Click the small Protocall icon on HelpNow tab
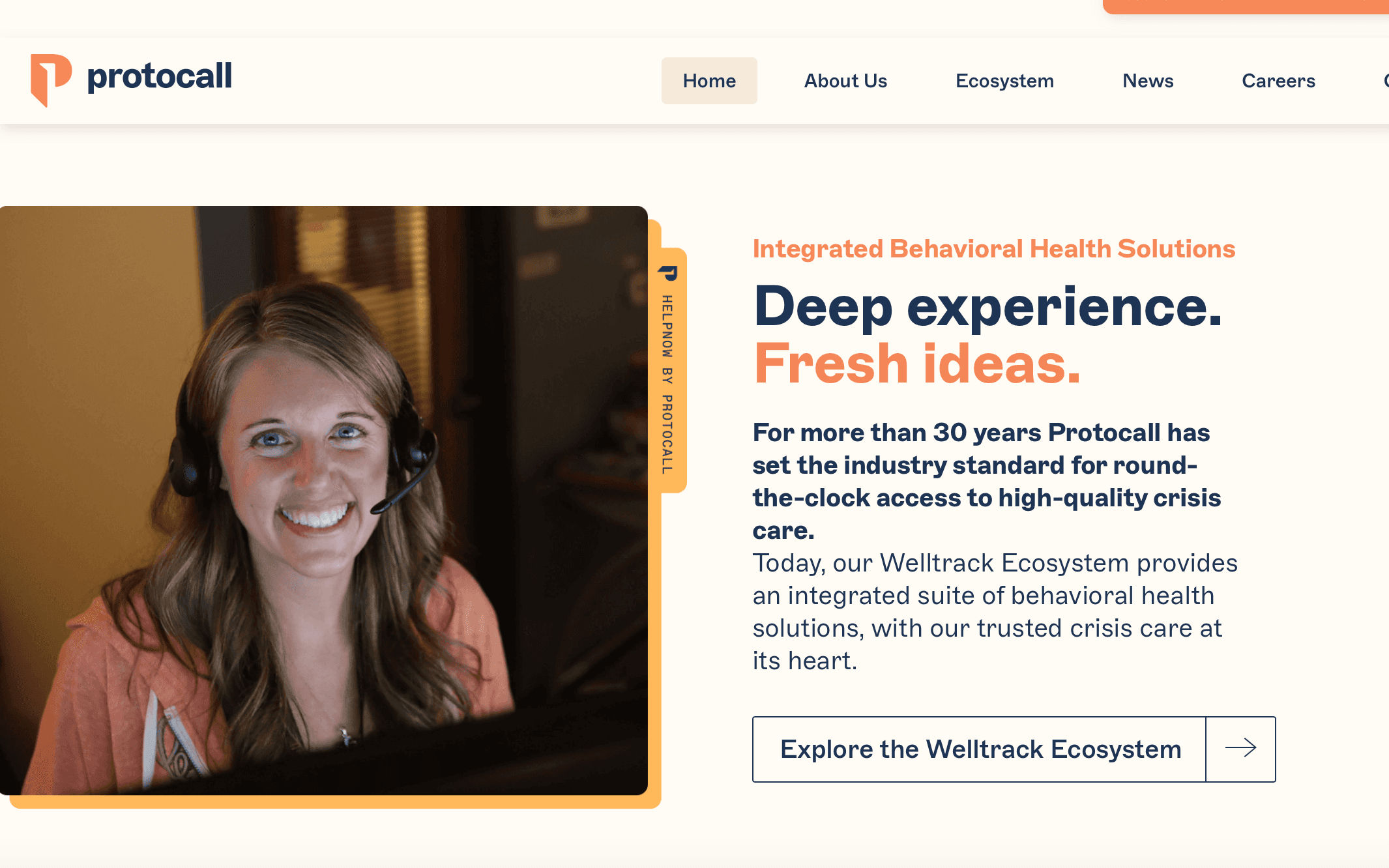1389x868 pixels. [668, 272]
